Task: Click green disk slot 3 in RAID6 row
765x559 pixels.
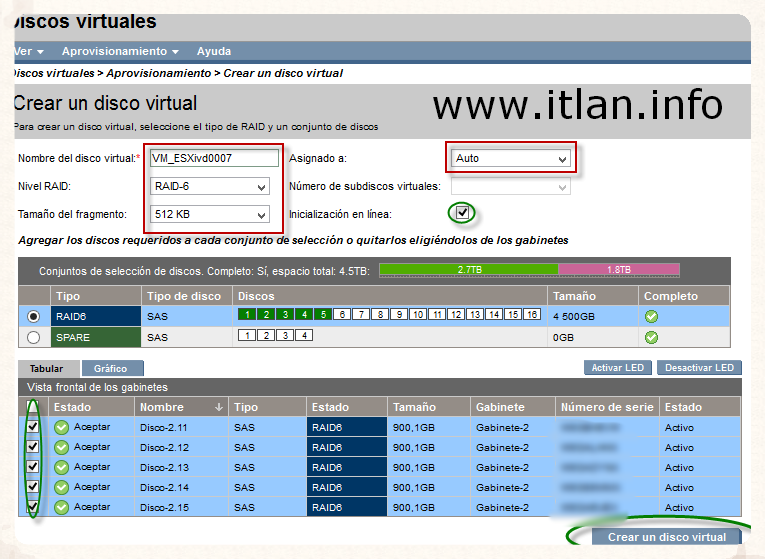Action: 285,315
